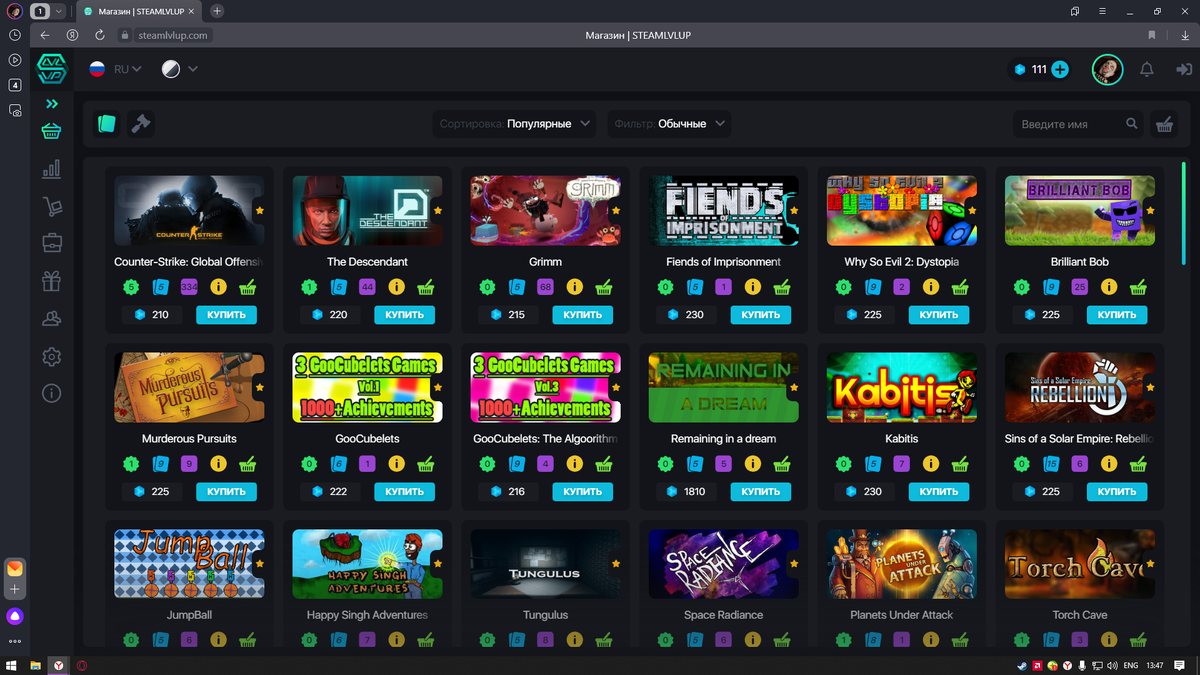Image resolution: width=1200 pixels, height=675 pixels.
Task: Star the Why So Evil 2: Dystopia card
Action: [x=972, y=211]
